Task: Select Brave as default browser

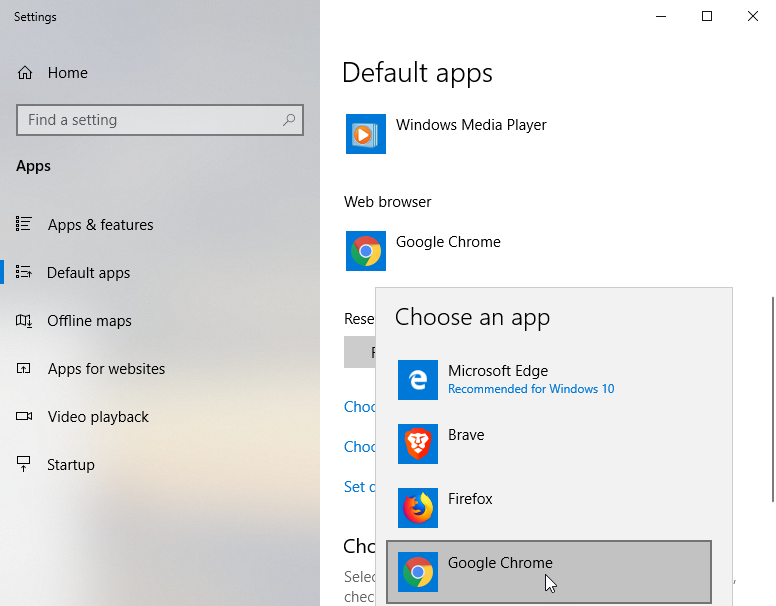Action: click(549, 444)
